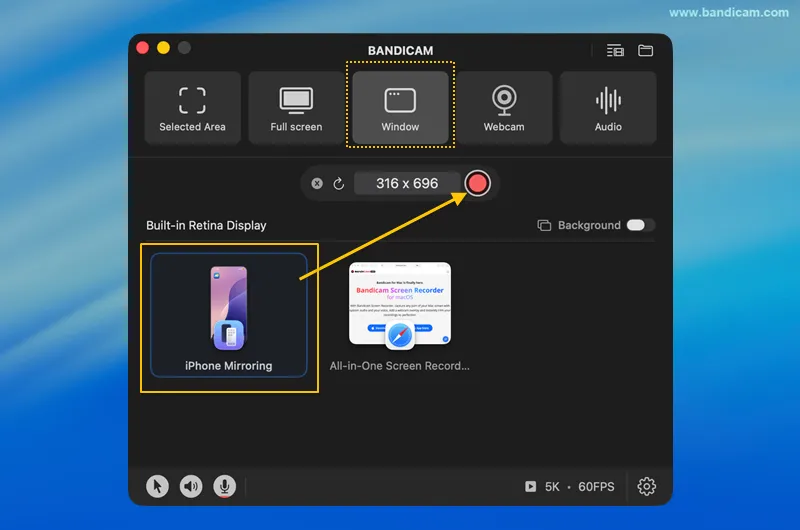Open the Webcam recording mode

pyautogui.click(x=504, y=108)
